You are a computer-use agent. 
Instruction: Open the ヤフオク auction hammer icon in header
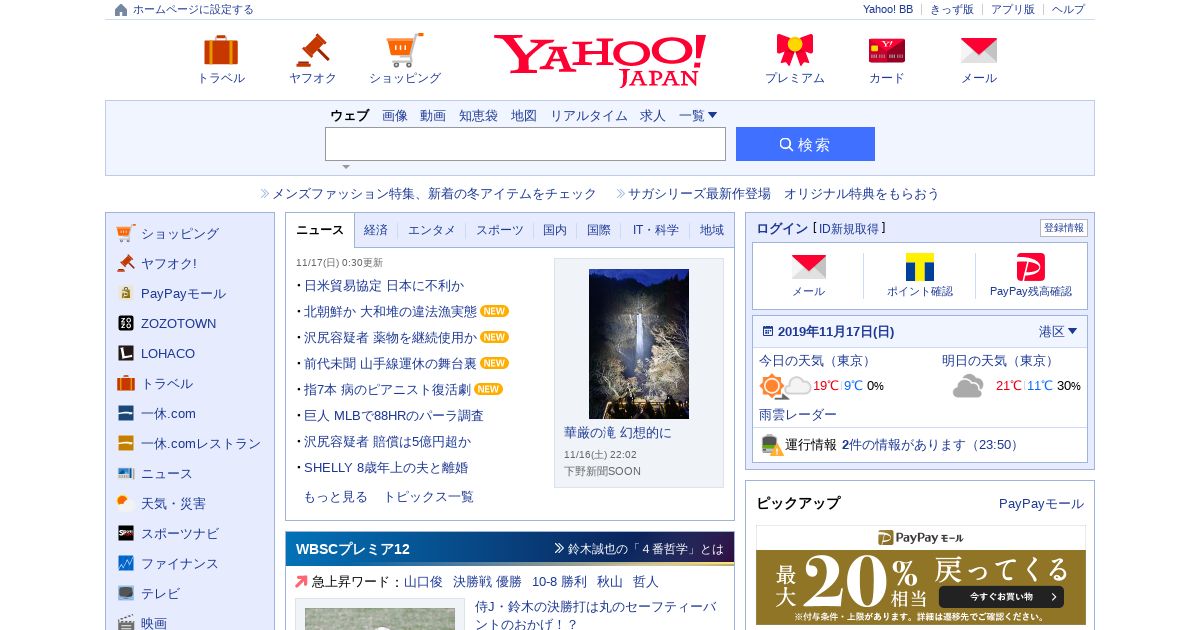pyautogui.click(x=313, y=50)
